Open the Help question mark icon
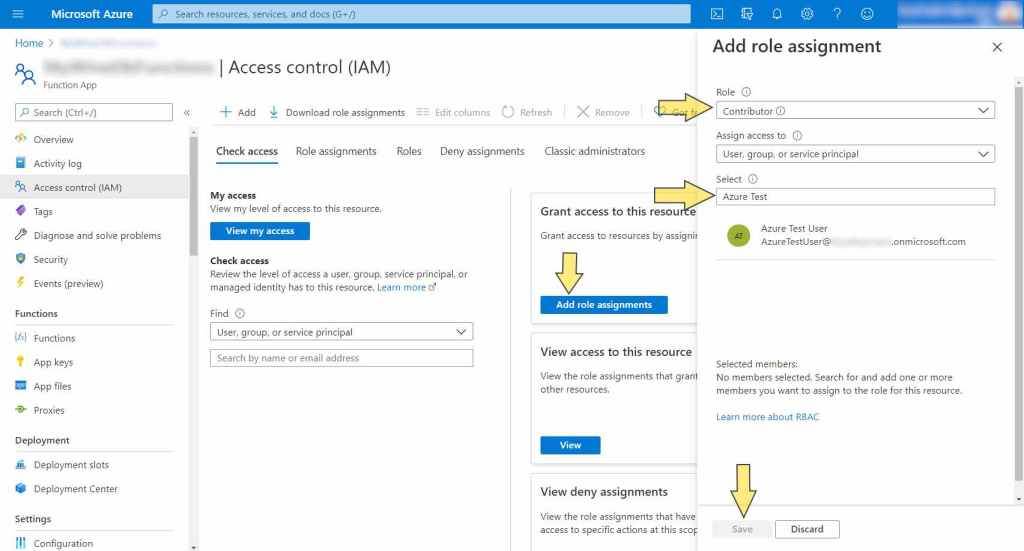This screenshot has width=1024, height=551. 837,14
